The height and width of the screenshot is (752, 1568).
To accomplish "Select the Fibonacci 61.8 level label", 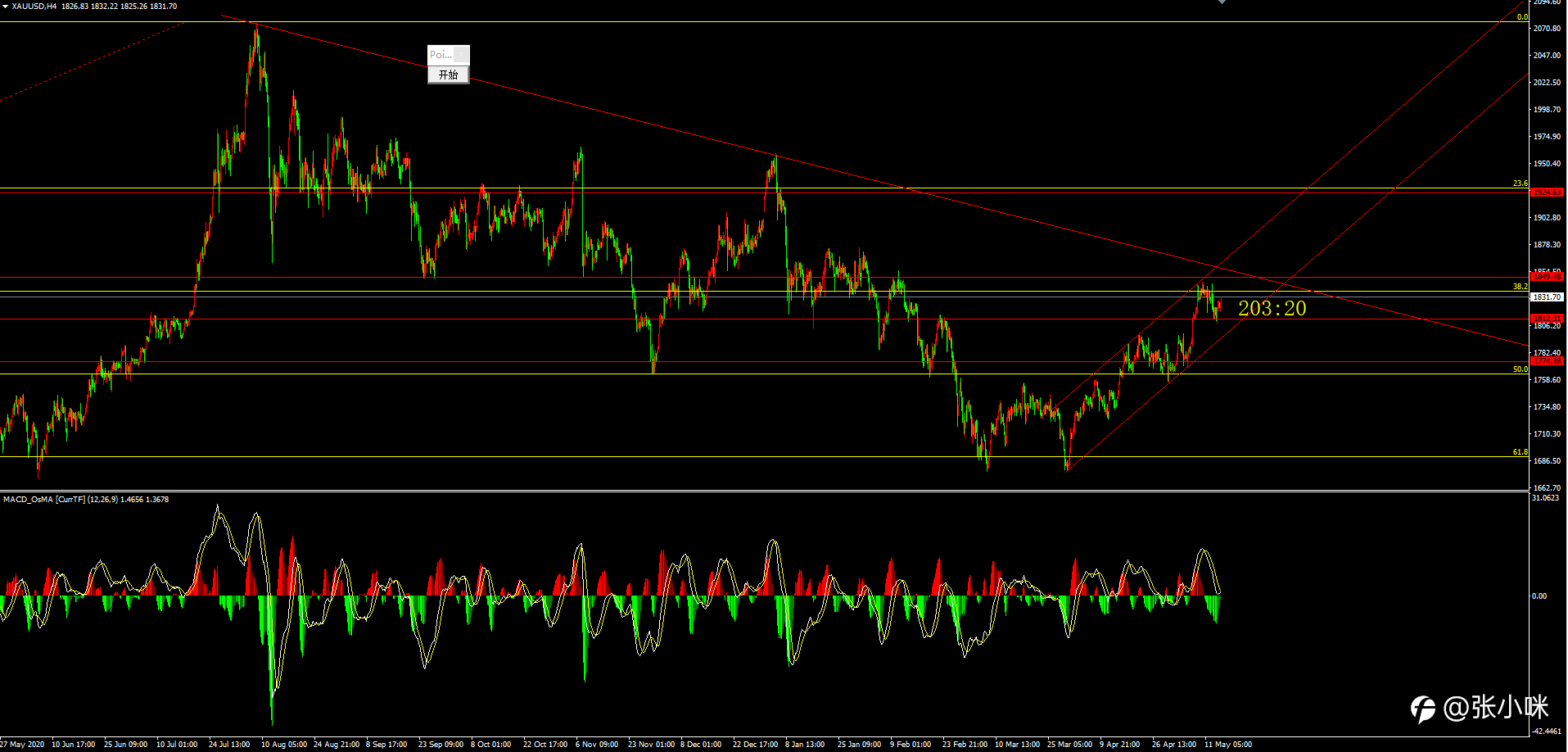I will click(1520, 452).
